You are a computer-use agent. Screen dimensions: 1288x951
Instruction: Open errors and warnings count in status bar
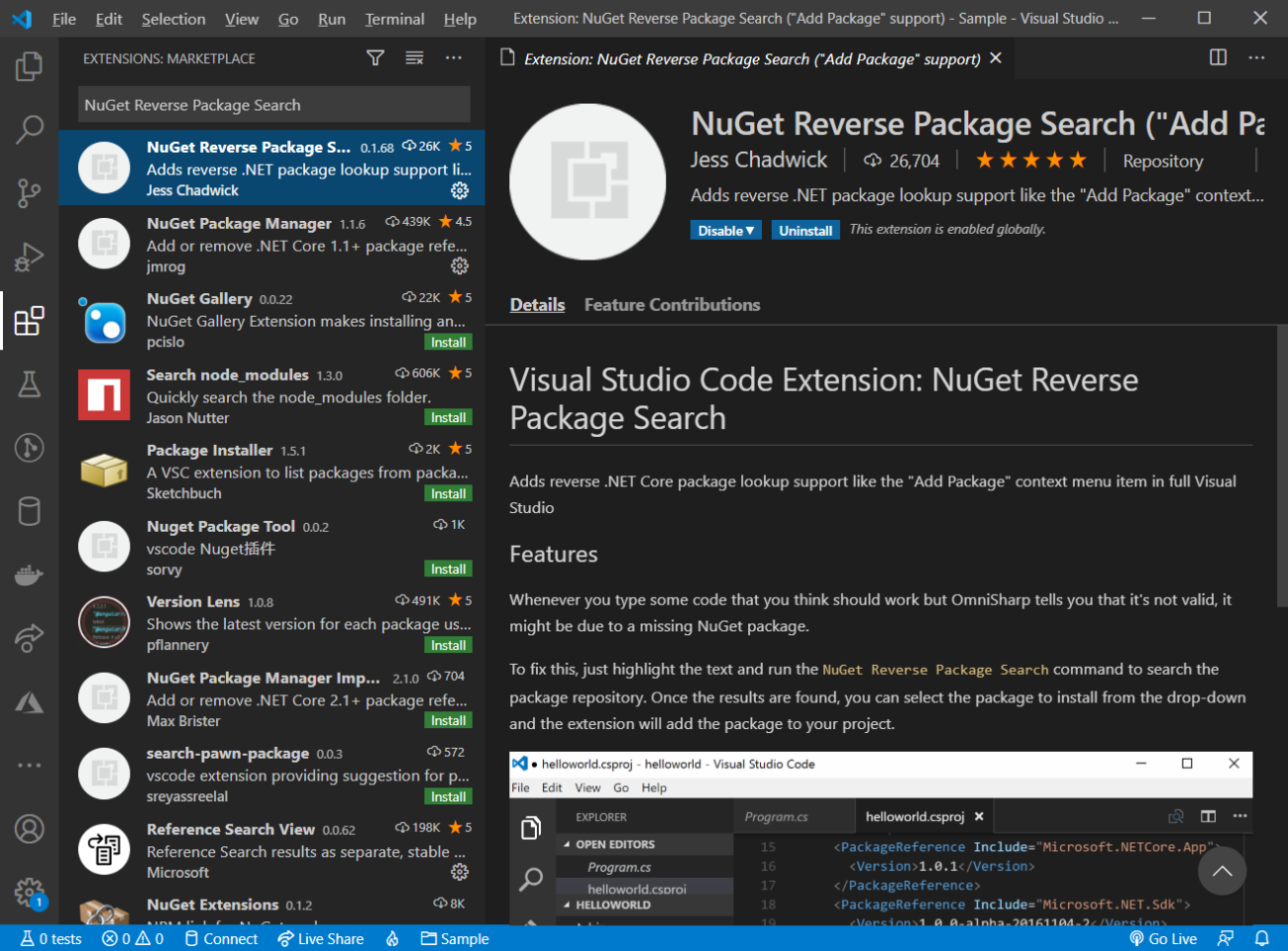pyautogui.click(x=133, y=938)
